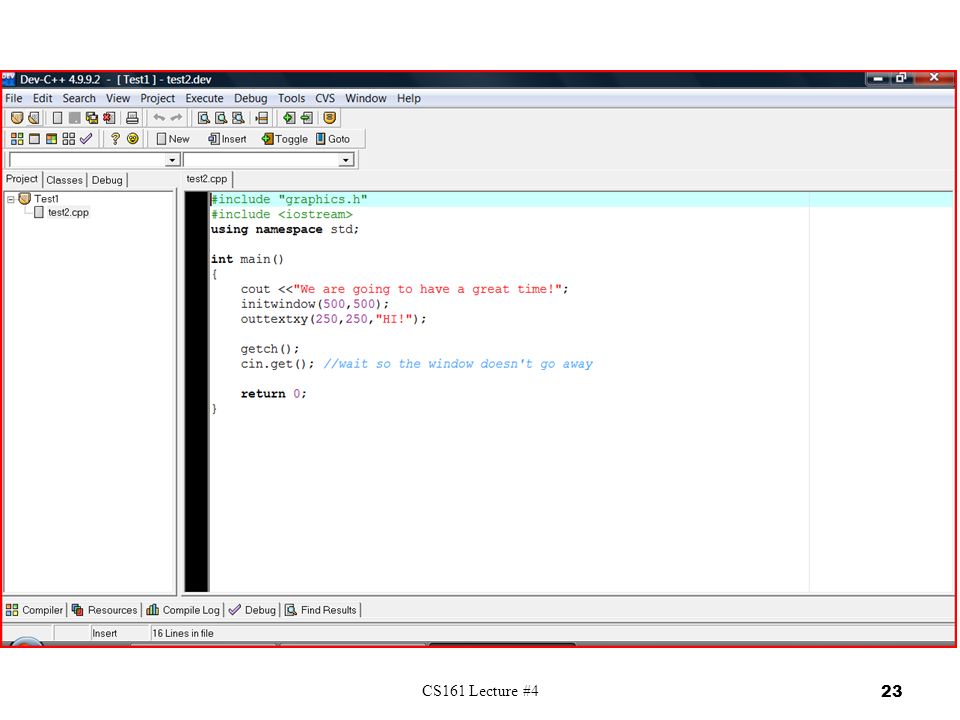
Task: Select the test2.cpp editor tab
Action: [x=207, y=179]
